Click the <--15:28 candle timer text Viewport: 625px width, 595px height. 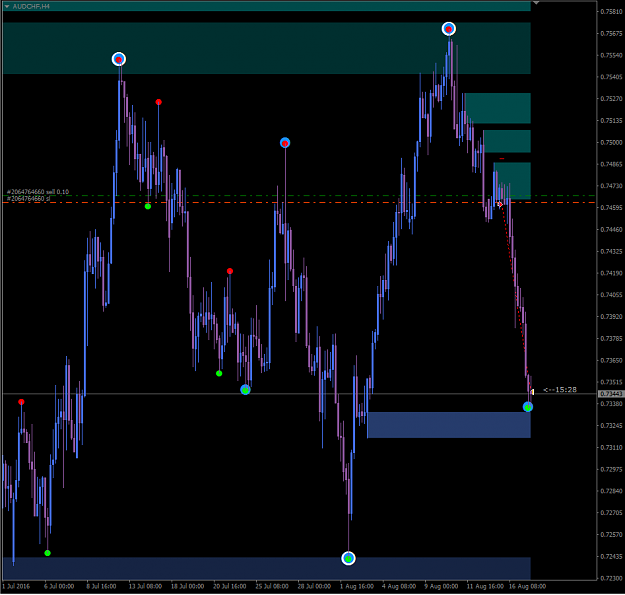[x=560, y=390]
